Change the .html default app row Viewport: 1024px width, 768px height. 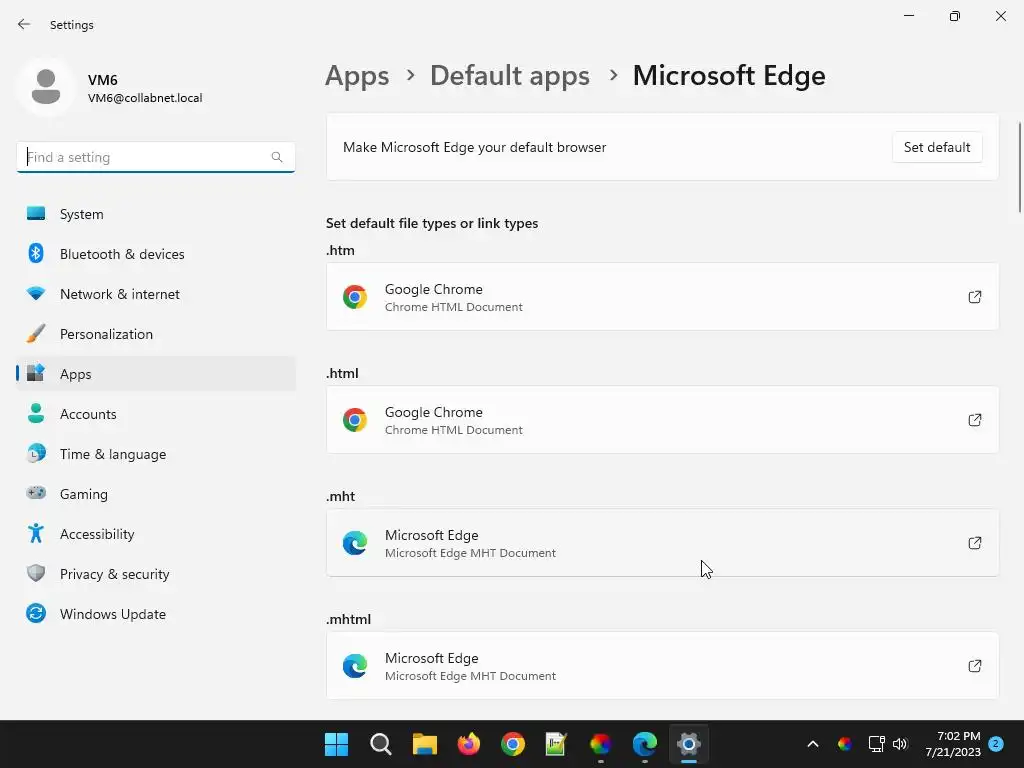(662, 419)
